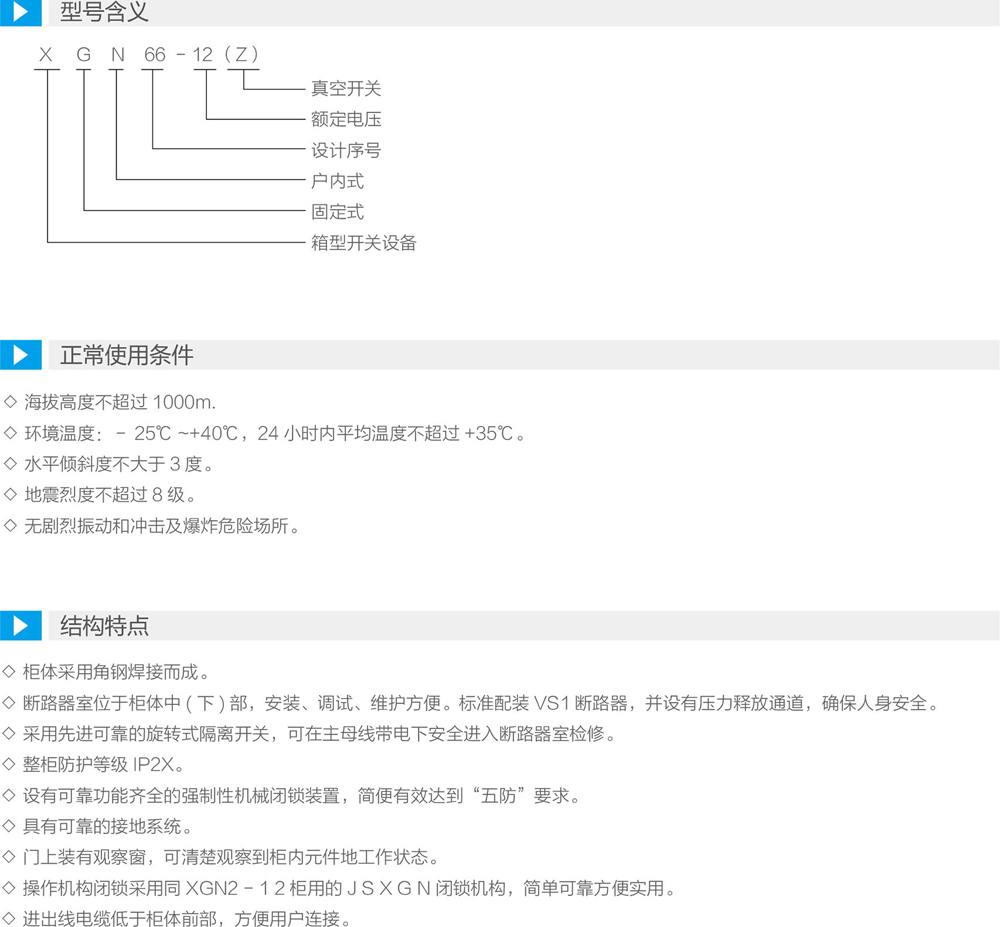
Task: Click the letter X in the model code
Action: tap(46, 55)
